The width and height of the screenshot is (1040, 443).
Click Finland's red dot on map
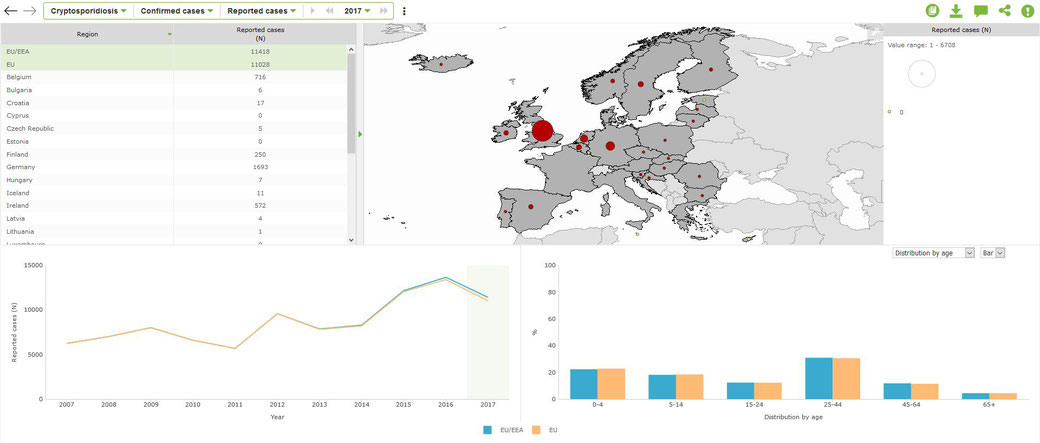pos(711,70)
